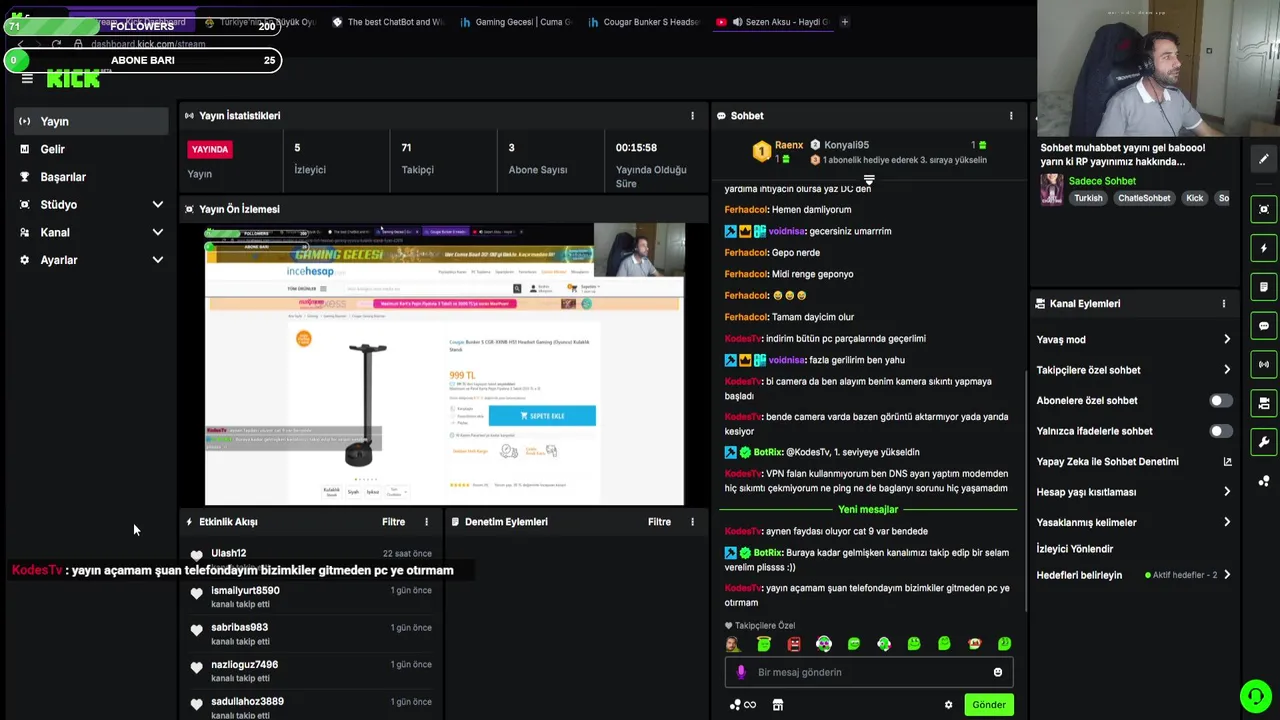Click the Bir mesaj gönderin field
The width and height of the screenshot is (1280, 720).
(868, 672)
